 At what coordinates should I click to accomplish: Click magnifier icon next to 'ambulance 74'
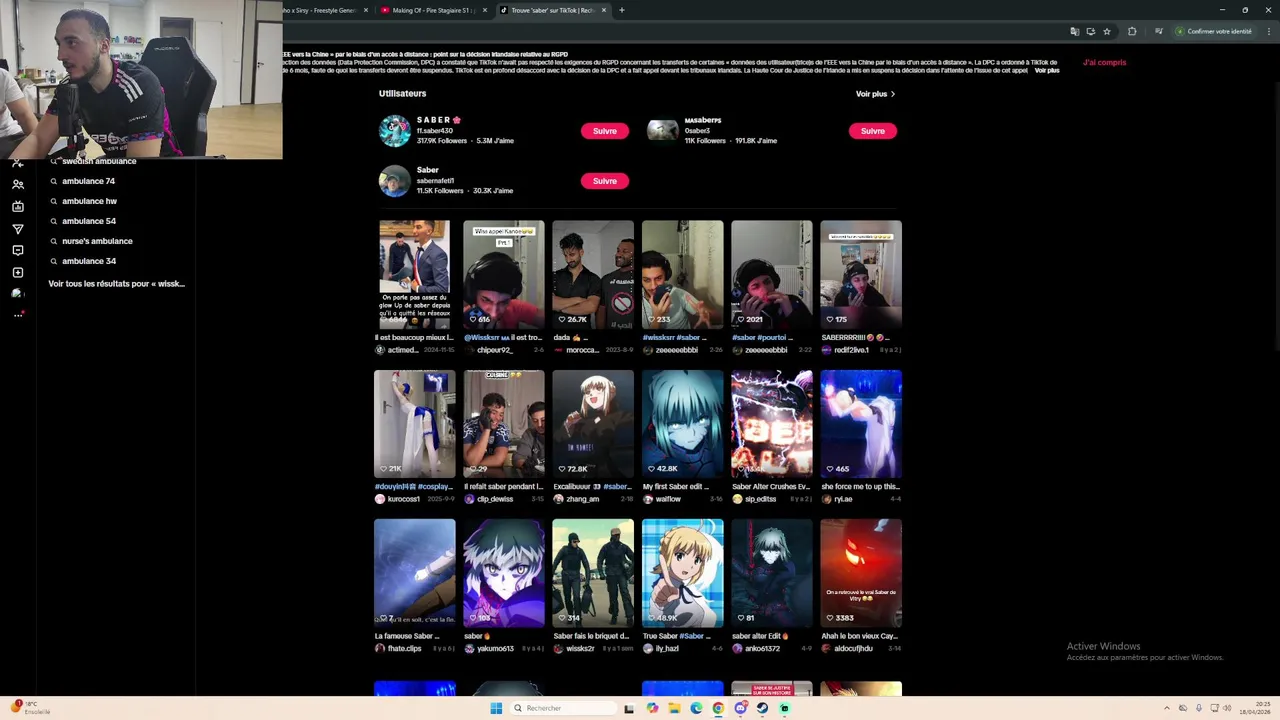click(x=54, y=181)
